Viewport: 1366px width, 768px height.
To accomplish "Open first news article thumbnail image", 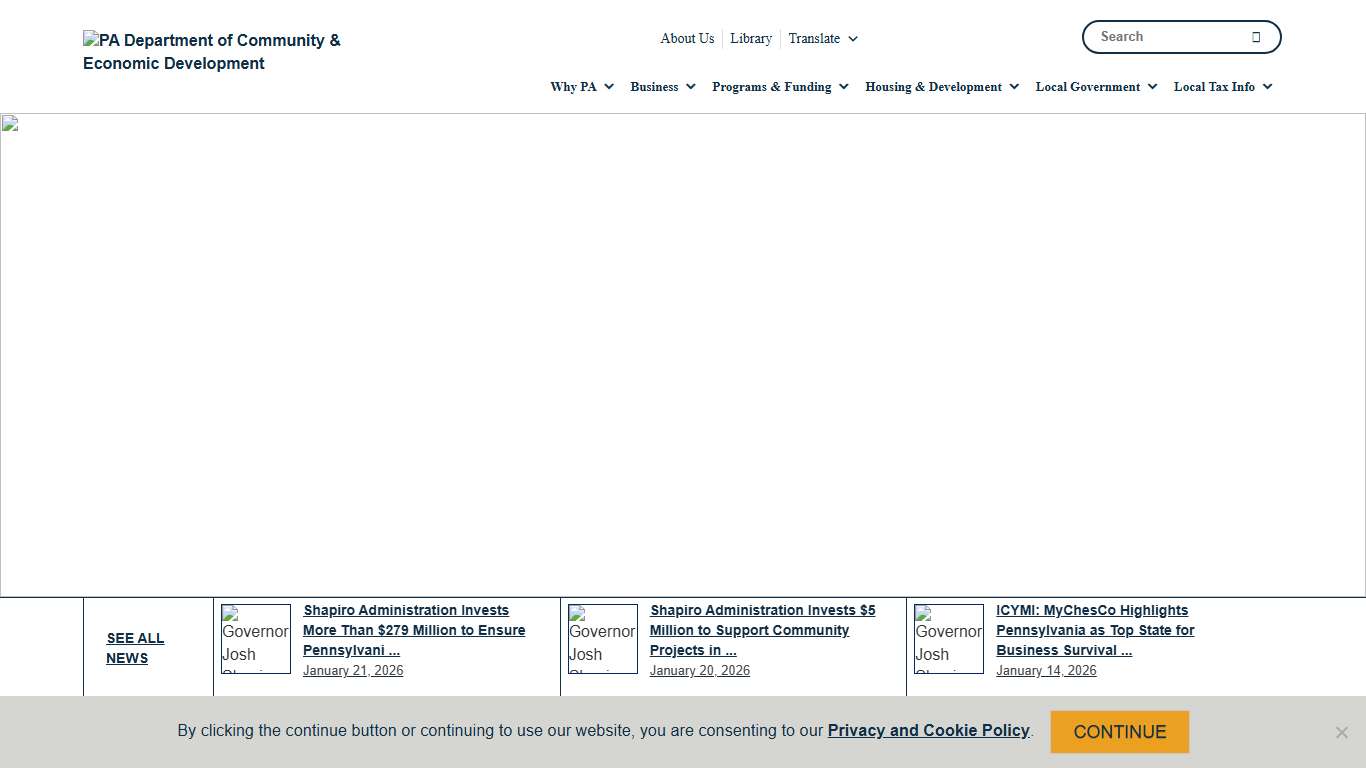I will pos(256,639).
